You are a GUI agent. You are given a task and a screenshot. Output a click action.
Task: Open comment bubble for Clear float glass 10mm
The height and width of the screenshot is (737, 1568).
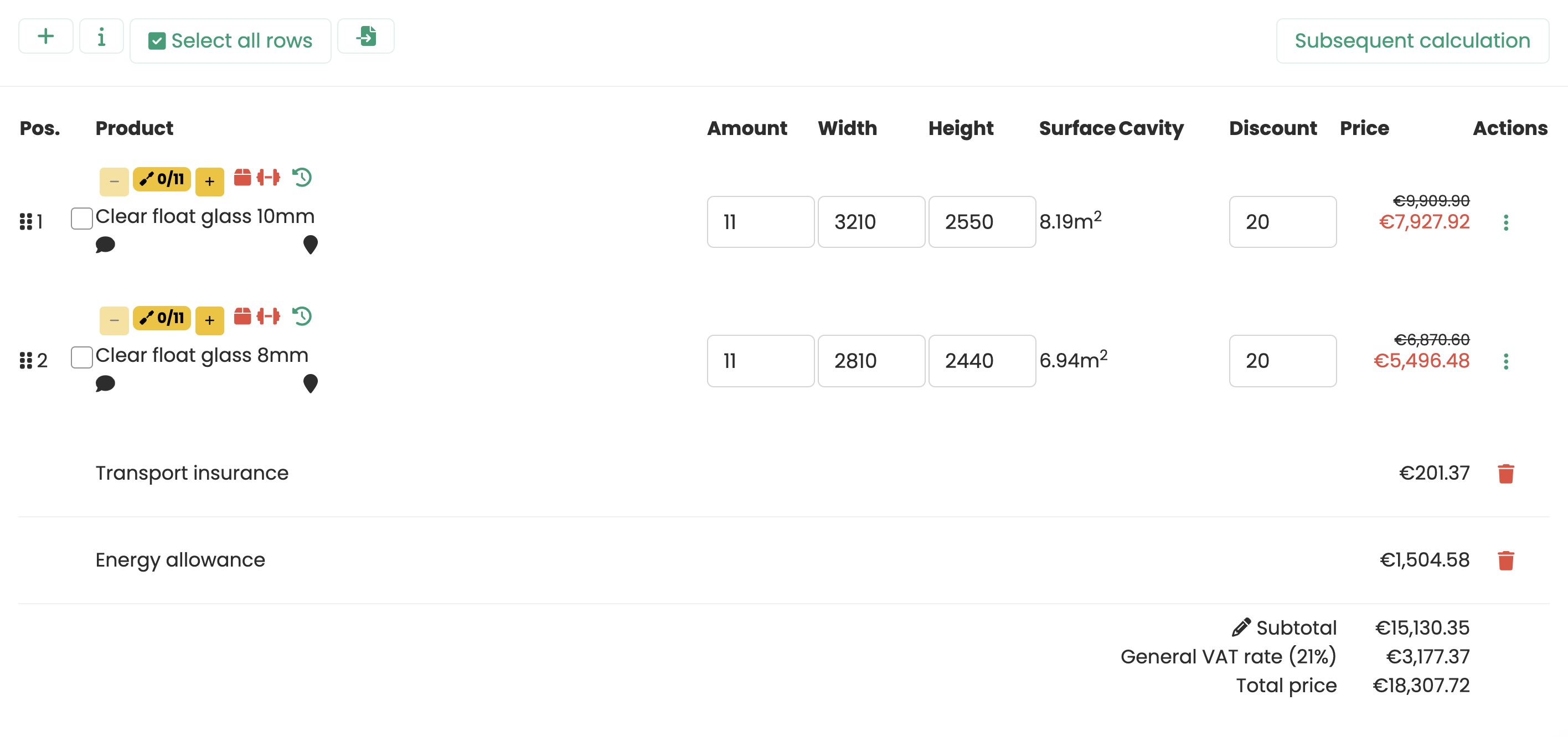pos(105,245)
